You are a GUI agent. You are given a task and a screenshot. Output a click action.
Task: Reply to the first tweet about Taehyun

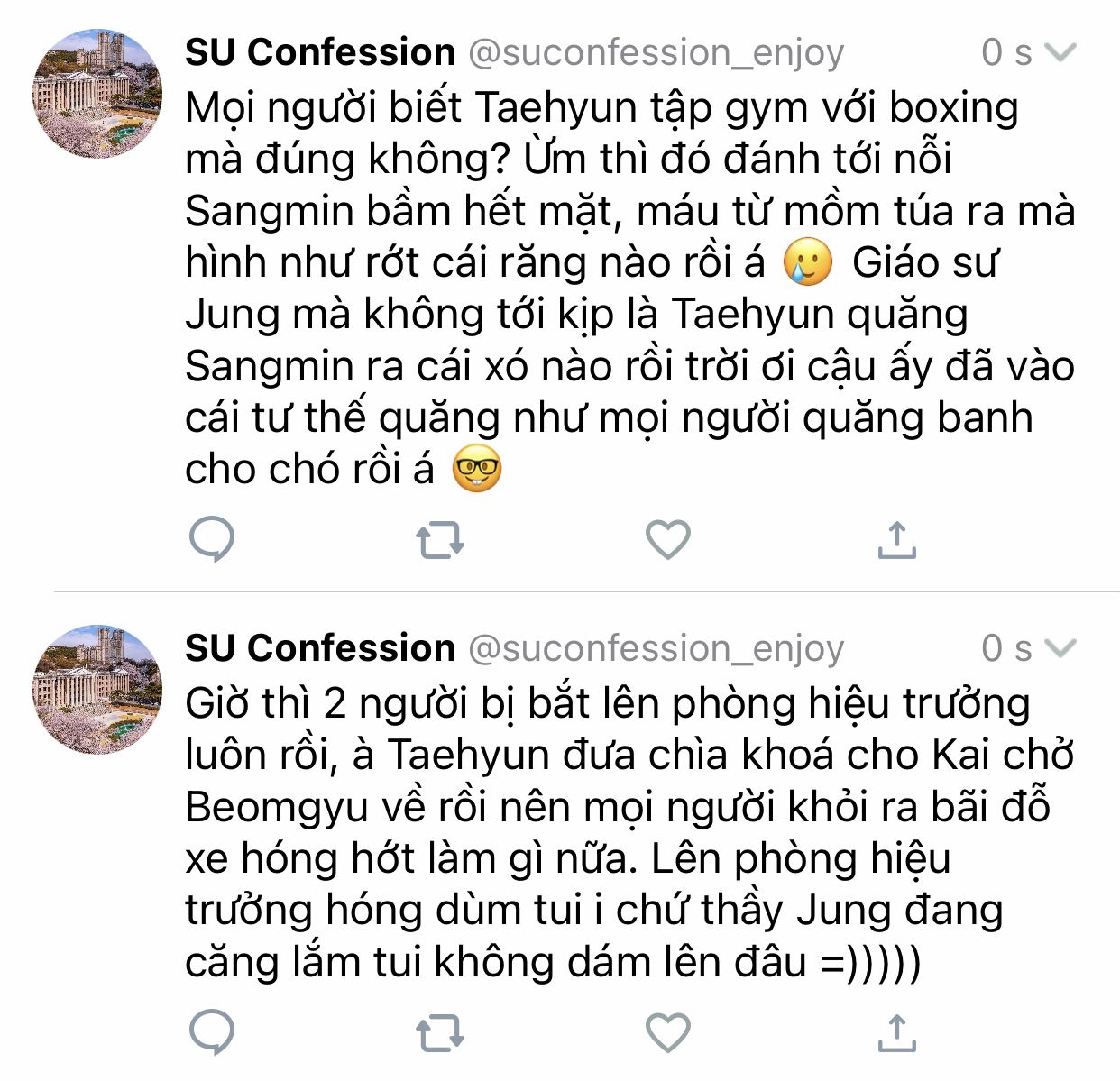point(212,540)
